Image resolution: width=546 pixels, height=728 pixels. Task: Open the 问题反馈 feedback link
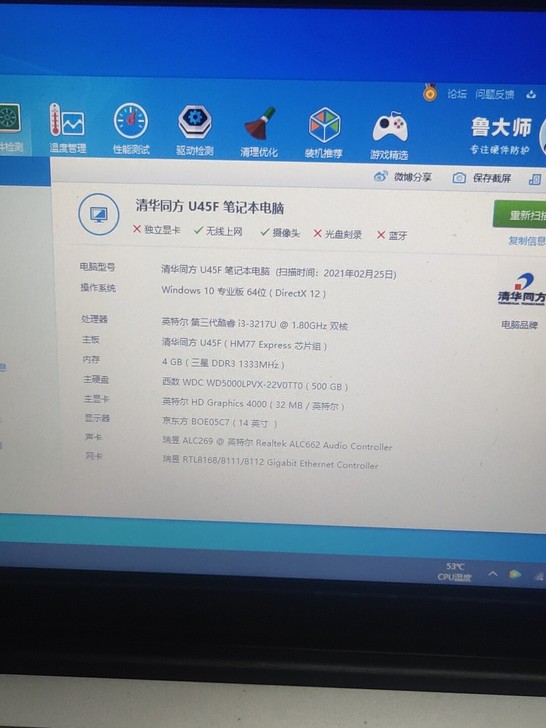pyautogui.click(x=494, y=94)
